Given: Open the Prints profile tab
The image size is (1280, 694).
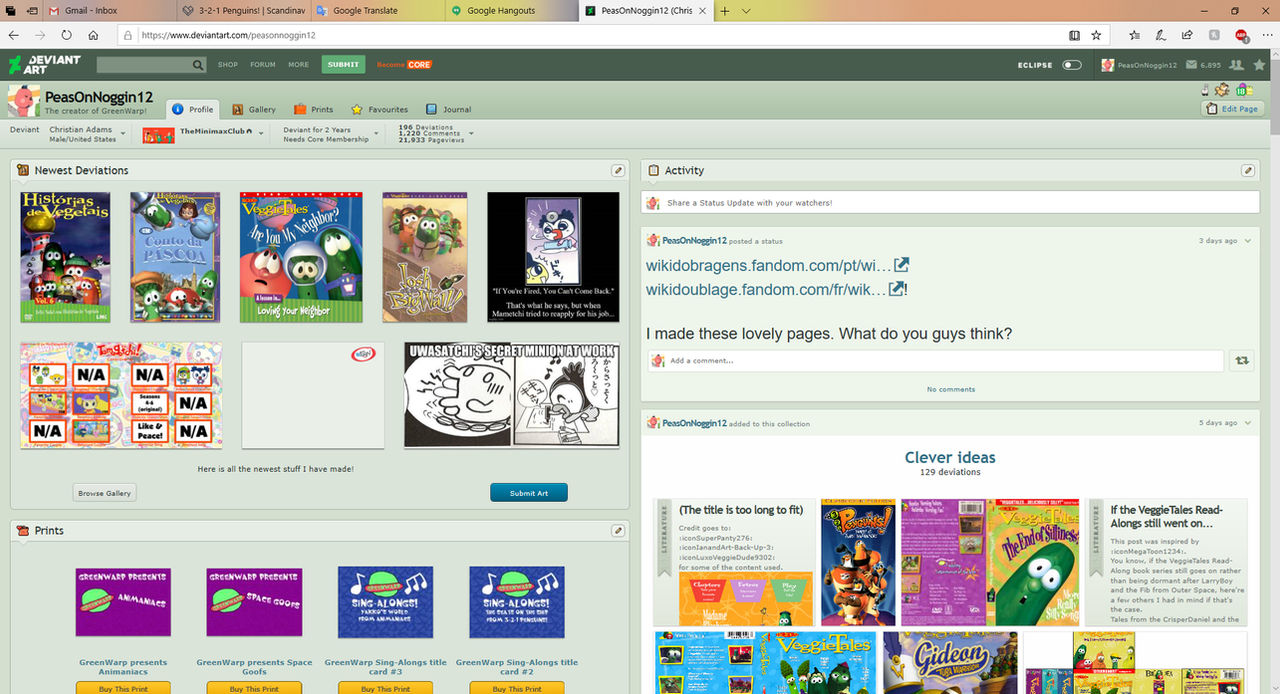Looking at the screenshot, I should click(314, 109).
